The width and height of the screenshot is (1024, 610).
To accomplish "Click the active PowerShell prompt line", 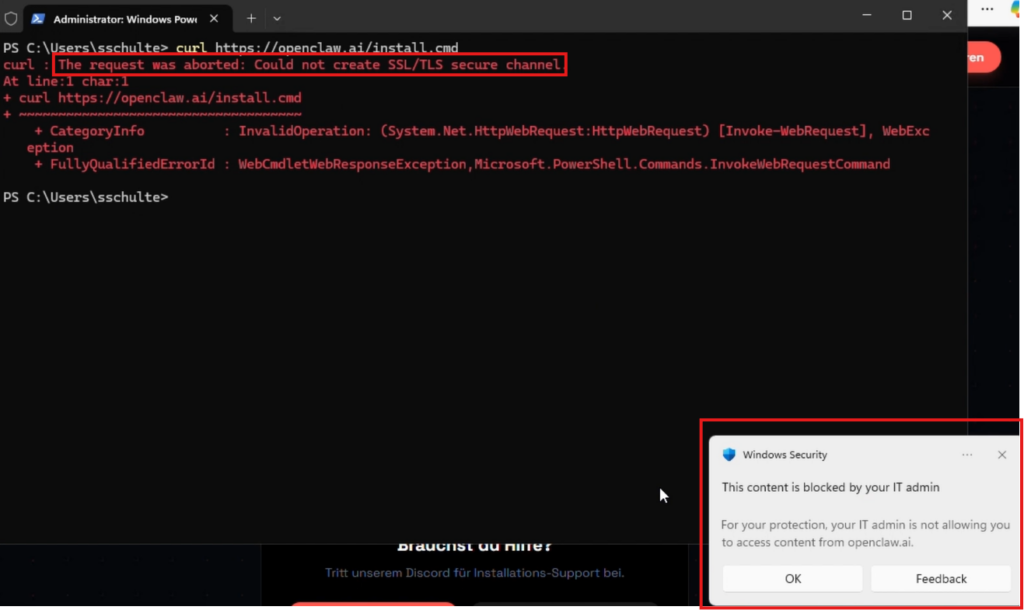I will pyautogui.click(x=86, y=198).
